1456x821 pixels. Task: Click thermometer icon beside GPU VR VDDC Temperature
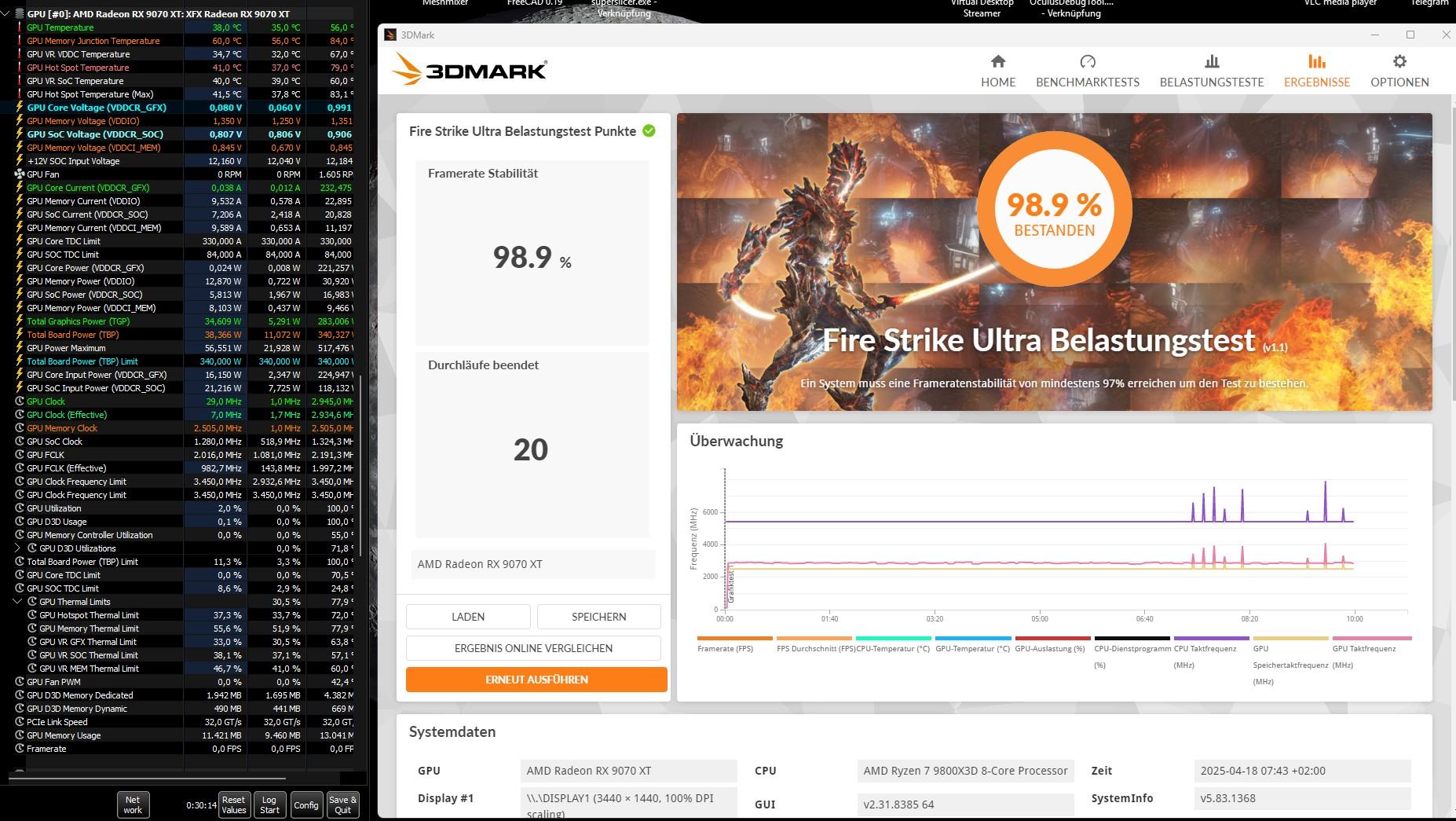click(20, 54)
